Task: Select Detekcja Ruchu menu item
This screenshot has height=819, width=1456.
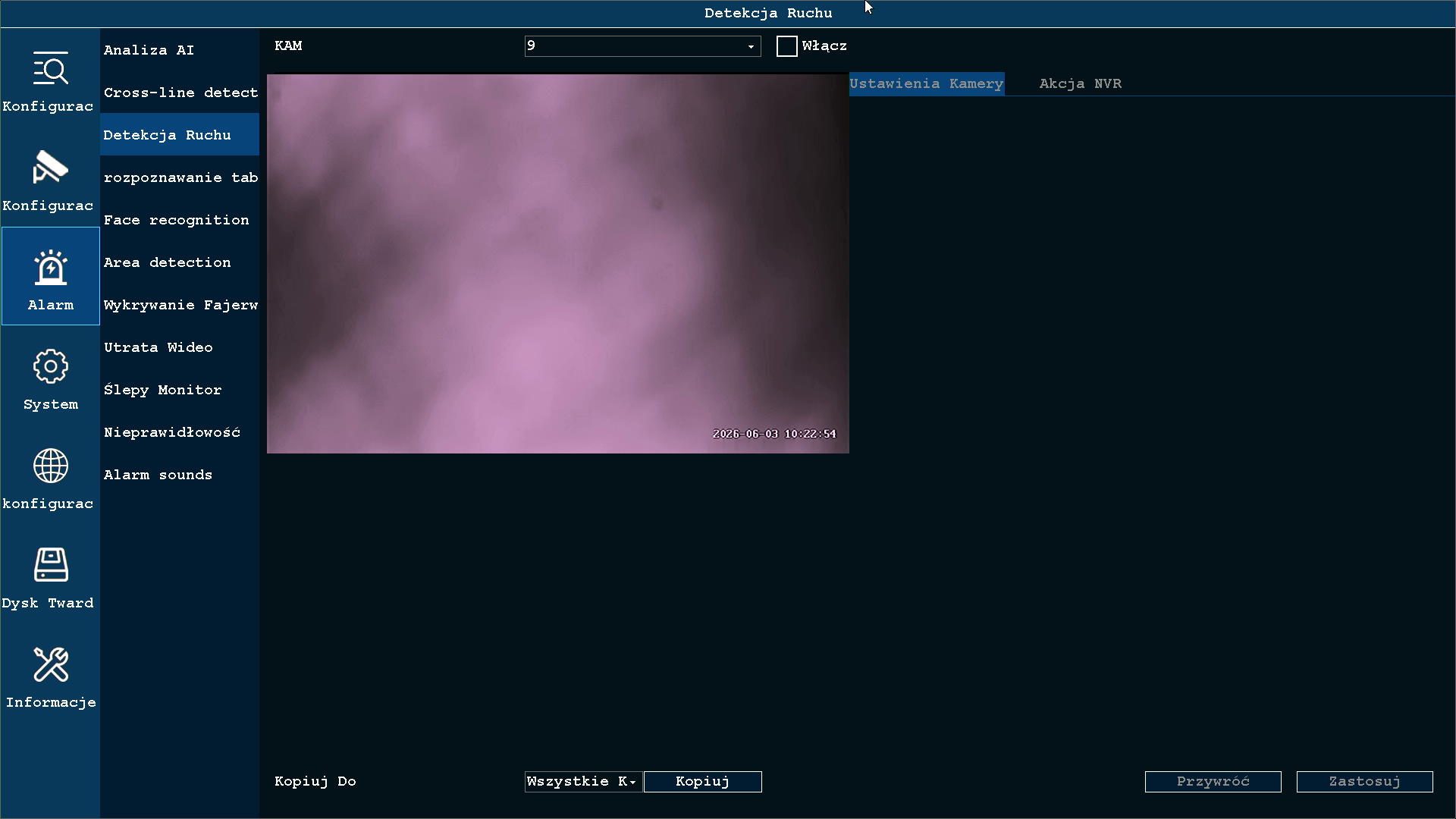Action: (180, 135)
